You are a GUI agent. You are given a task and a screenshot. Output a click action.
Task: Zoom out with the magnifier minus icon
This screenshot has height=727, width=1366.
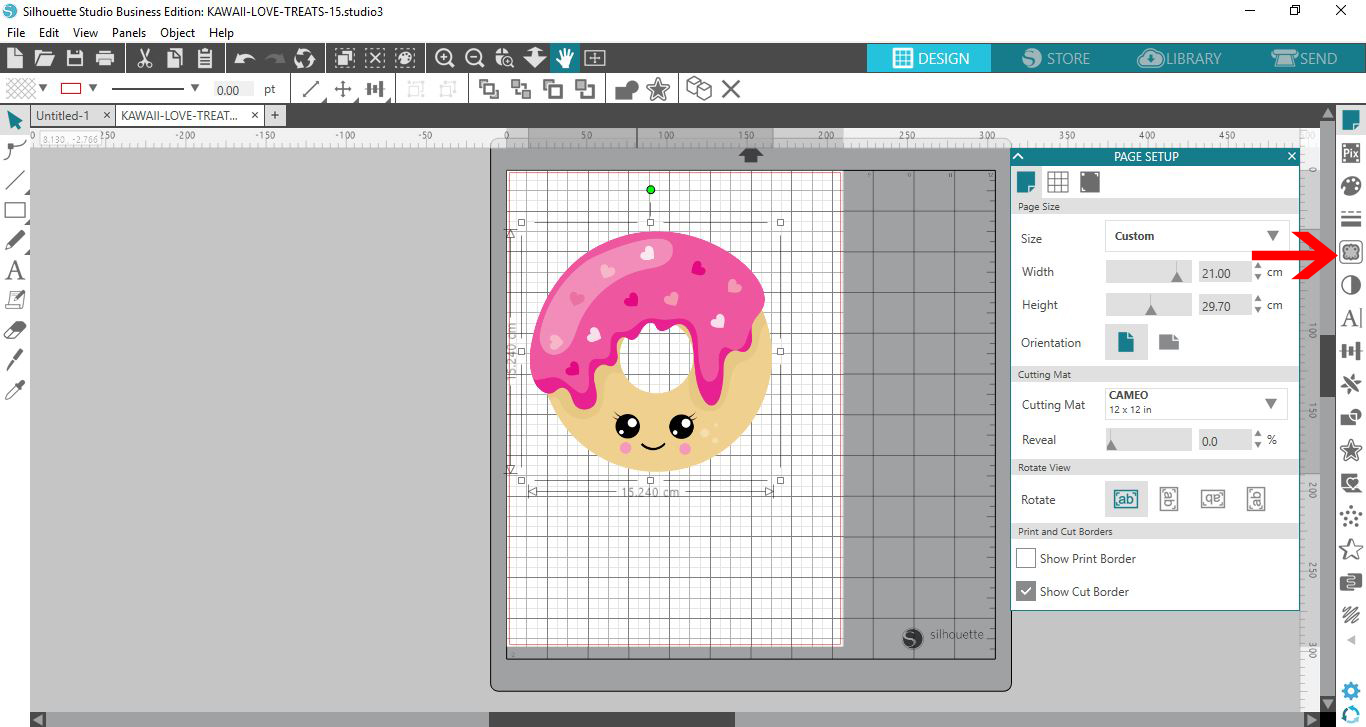click(x=475, y=58)
